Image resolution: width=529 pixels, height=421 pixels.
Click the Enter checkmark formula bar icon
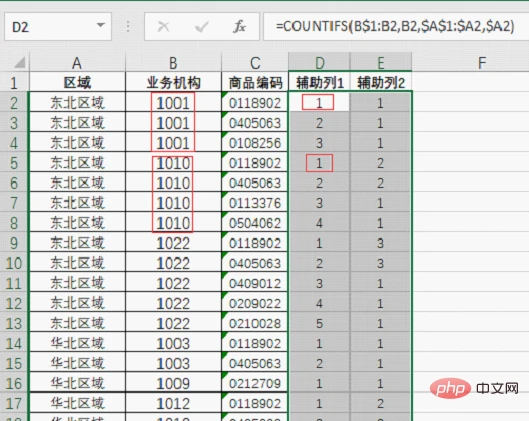click(201, 26)
